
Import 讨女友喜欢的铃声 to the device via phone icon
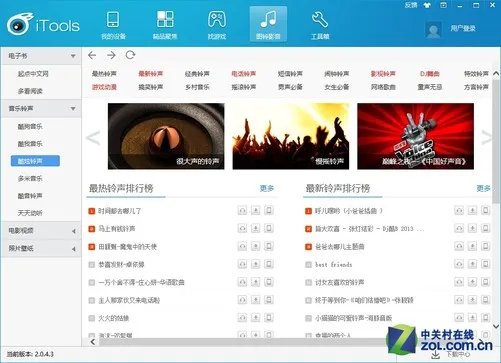(x=486, y=282)
